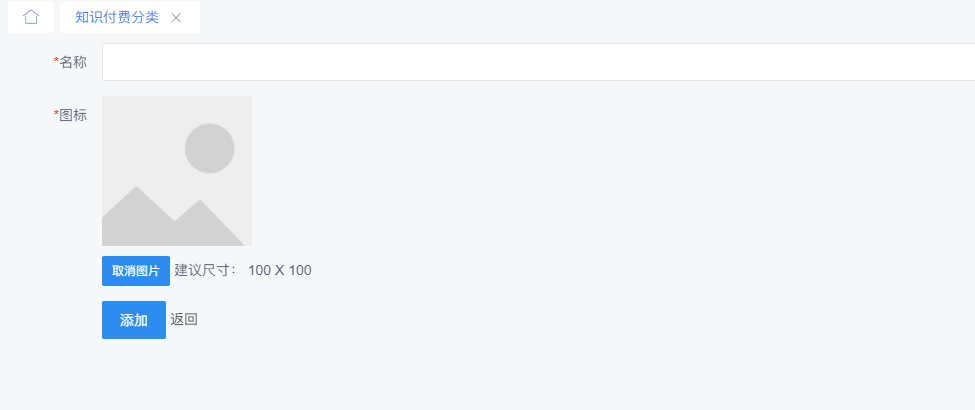Select the sun circle in placeholder image
The height and width of the screenshot is (410, 975).
209,148
